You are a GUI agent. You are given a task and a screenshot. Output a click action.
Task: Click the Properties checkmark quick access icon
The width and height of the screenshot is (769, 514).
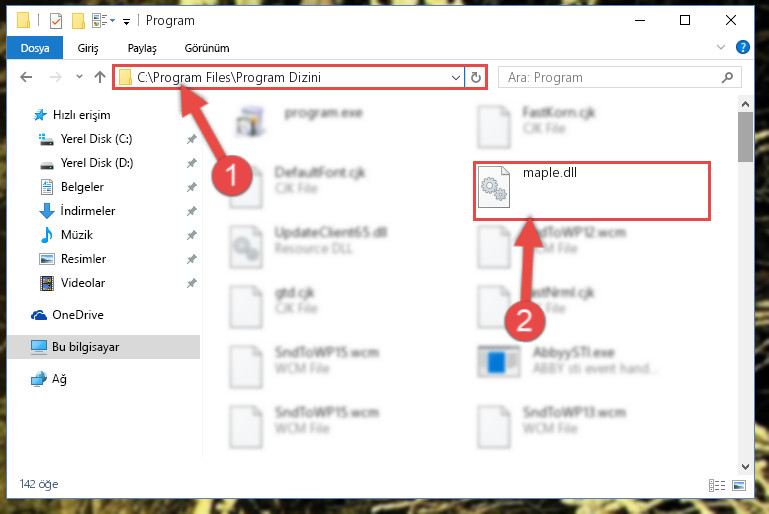pyautogui.click(x=56, y=21)
